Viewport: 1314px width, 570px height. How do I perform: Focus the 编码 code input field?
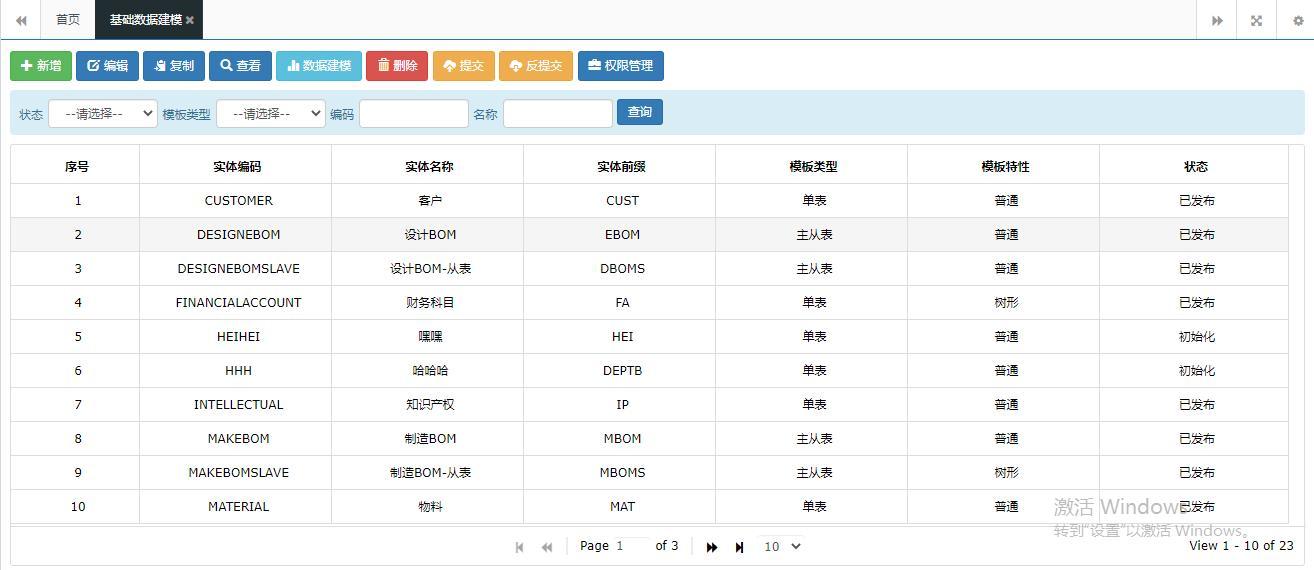(414, 114)
